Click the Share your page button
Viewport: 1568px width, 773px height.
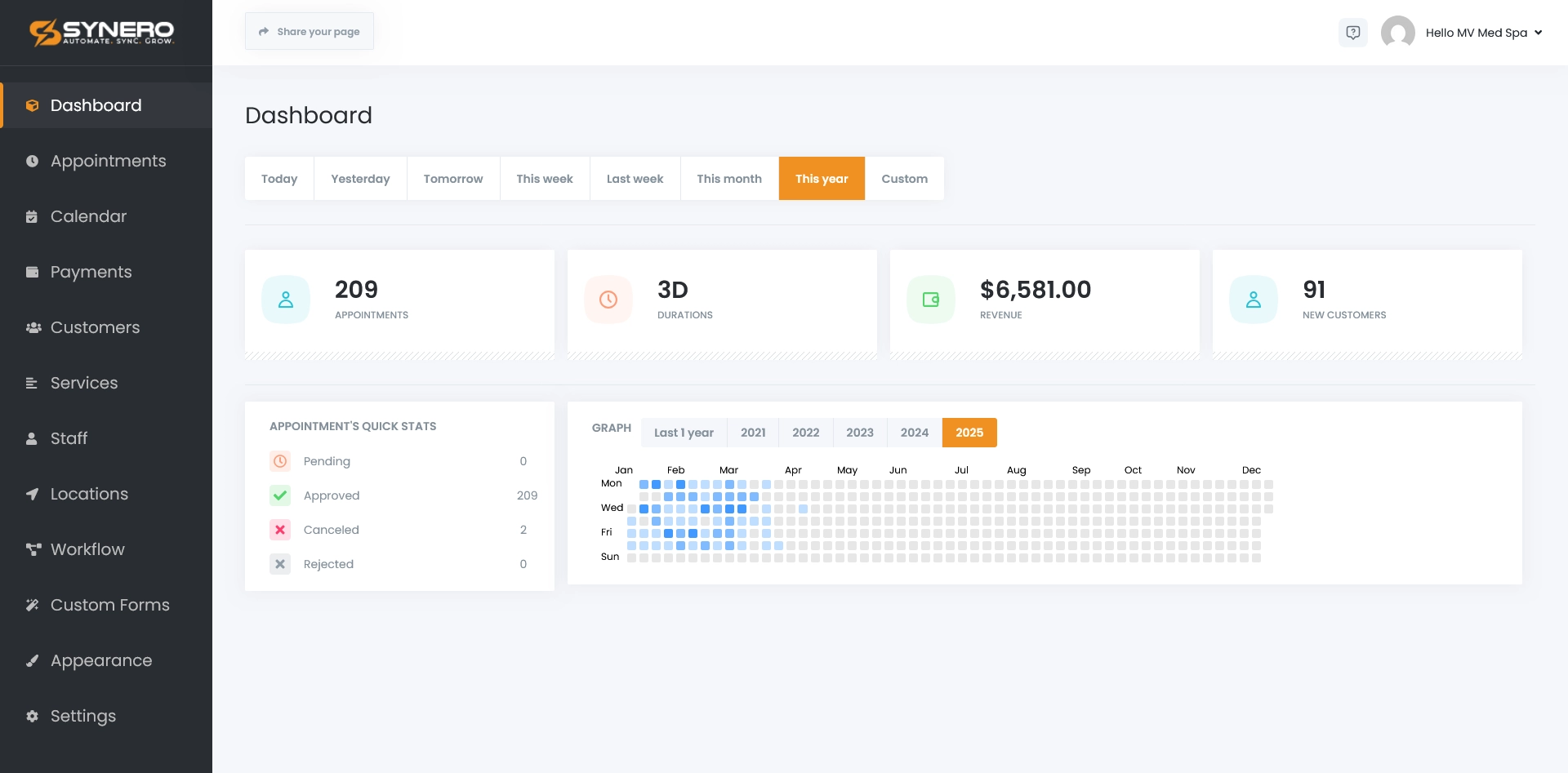tap(309, 31)
